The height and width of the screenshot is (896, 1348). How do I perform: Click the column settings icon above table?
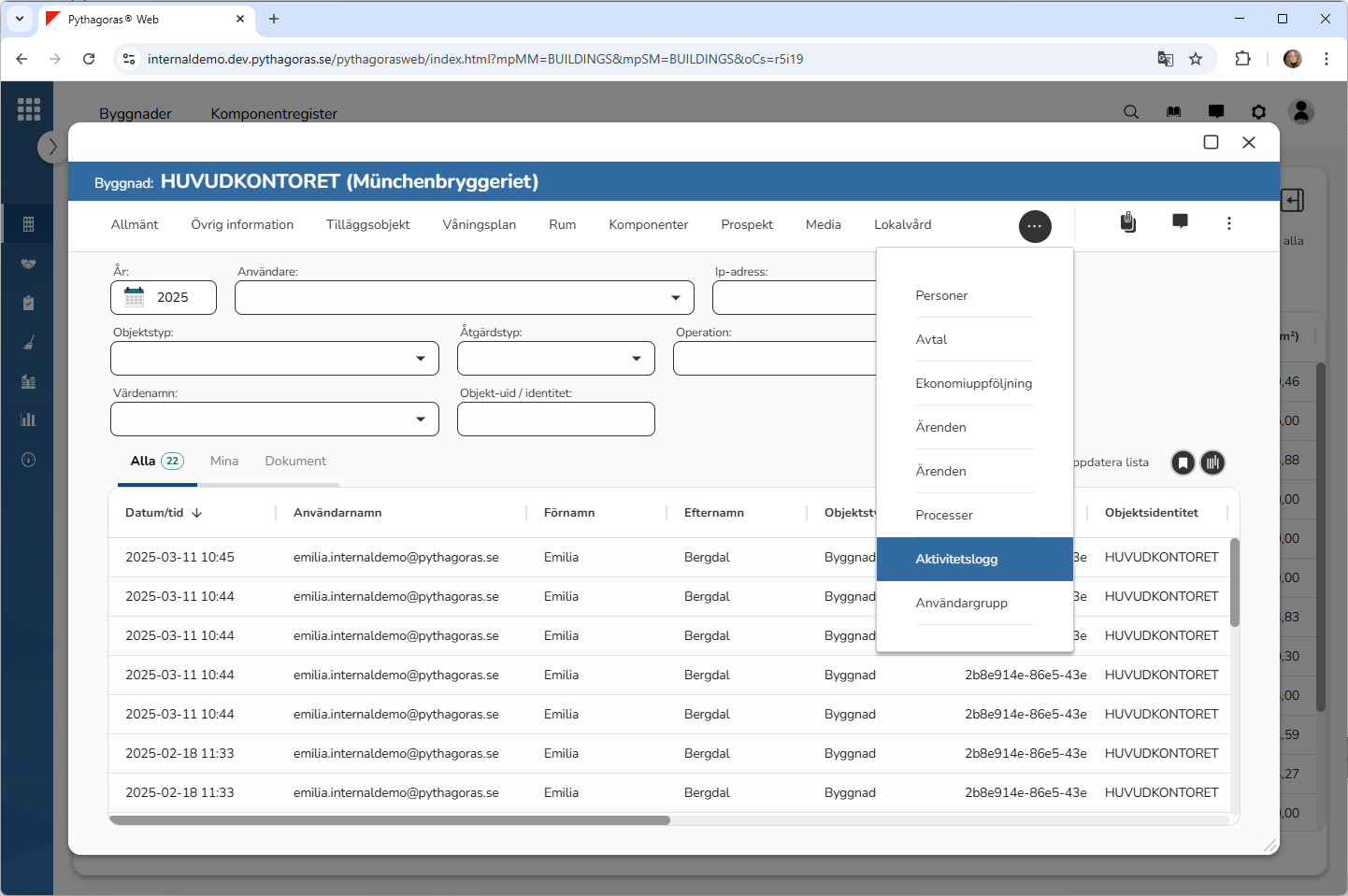point(1212,462)
